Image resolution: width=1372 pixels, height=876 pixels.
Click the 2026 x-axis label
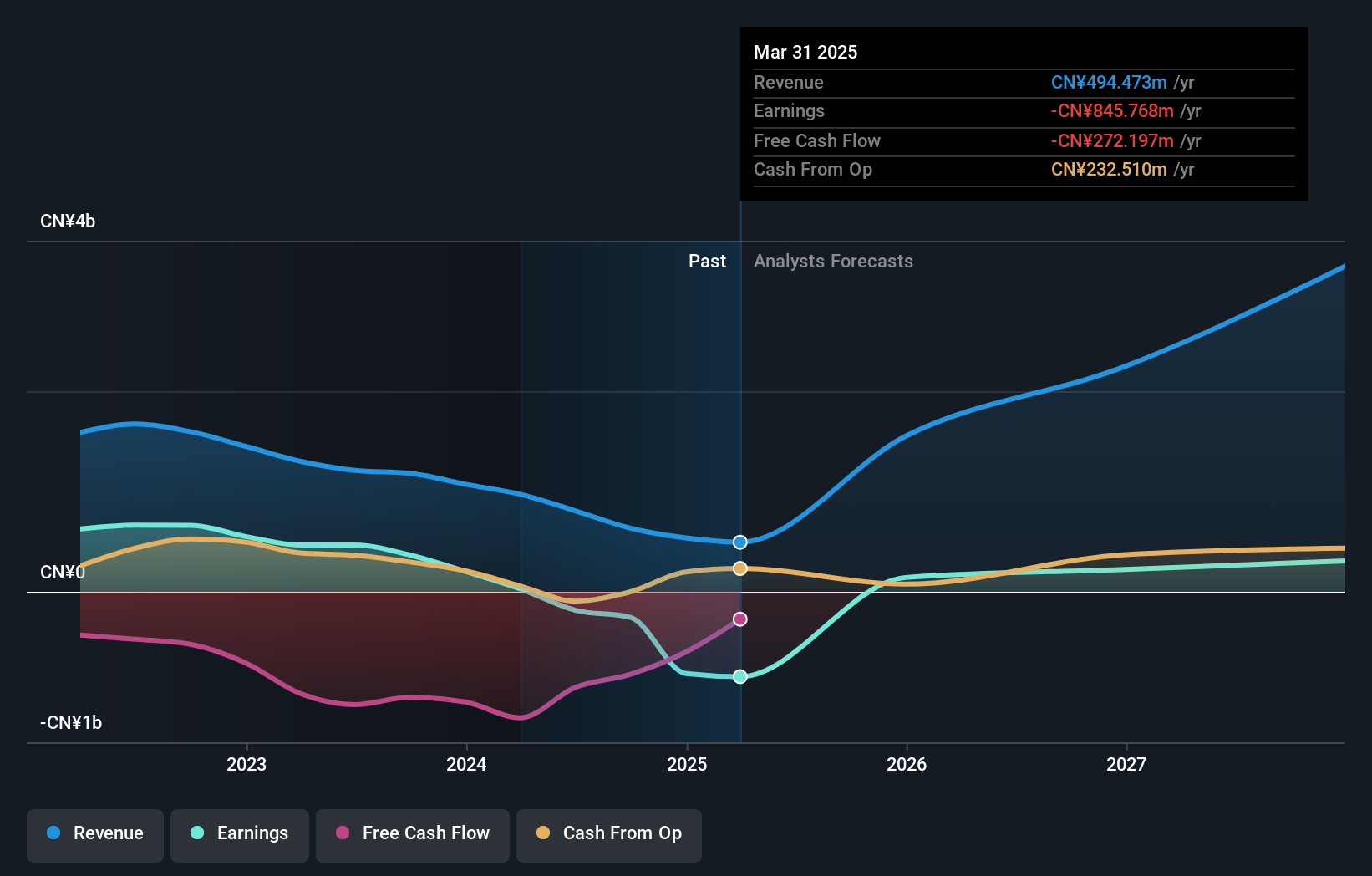907,765
